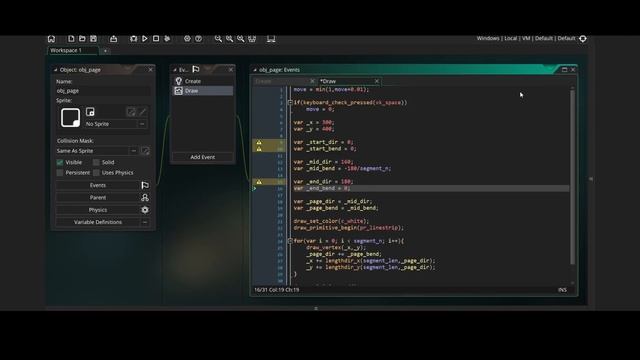Open Game Options gear in toolbar

(x=187, y=38)
